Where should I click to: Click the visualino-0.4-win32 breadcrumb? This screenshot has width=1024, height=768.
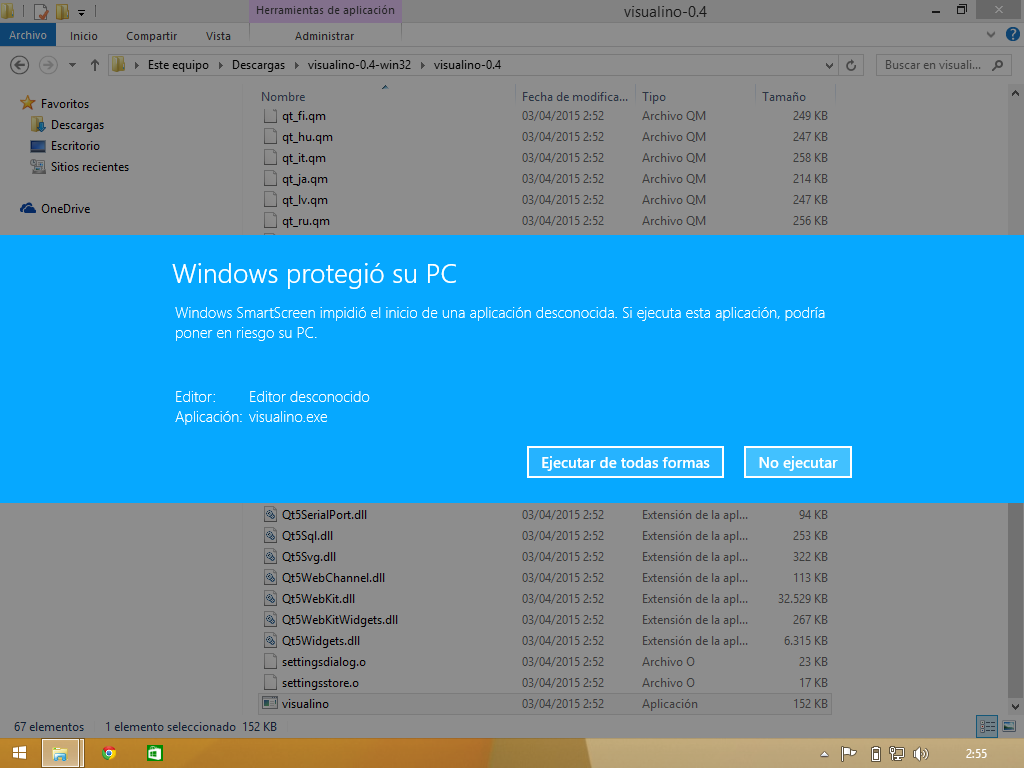tap(359, 65)
